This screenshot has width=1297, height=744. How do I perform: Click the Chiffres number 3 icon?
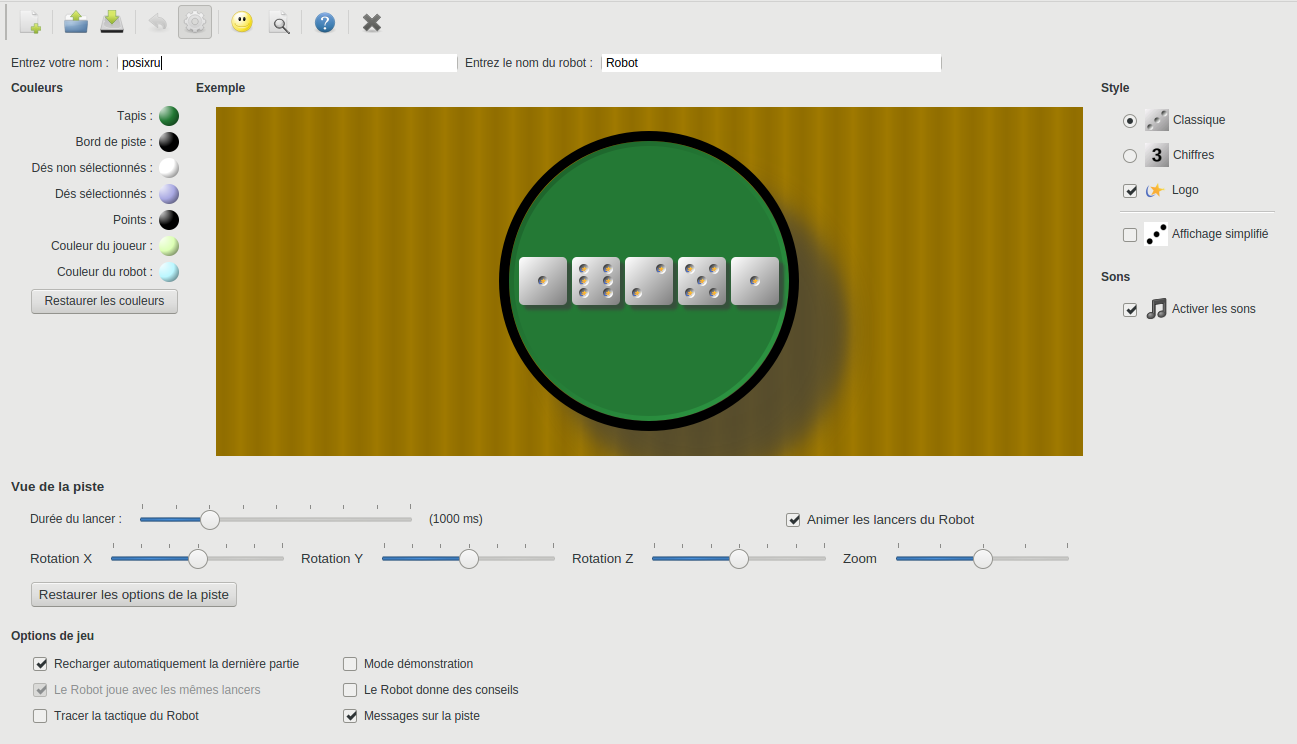1156,155
